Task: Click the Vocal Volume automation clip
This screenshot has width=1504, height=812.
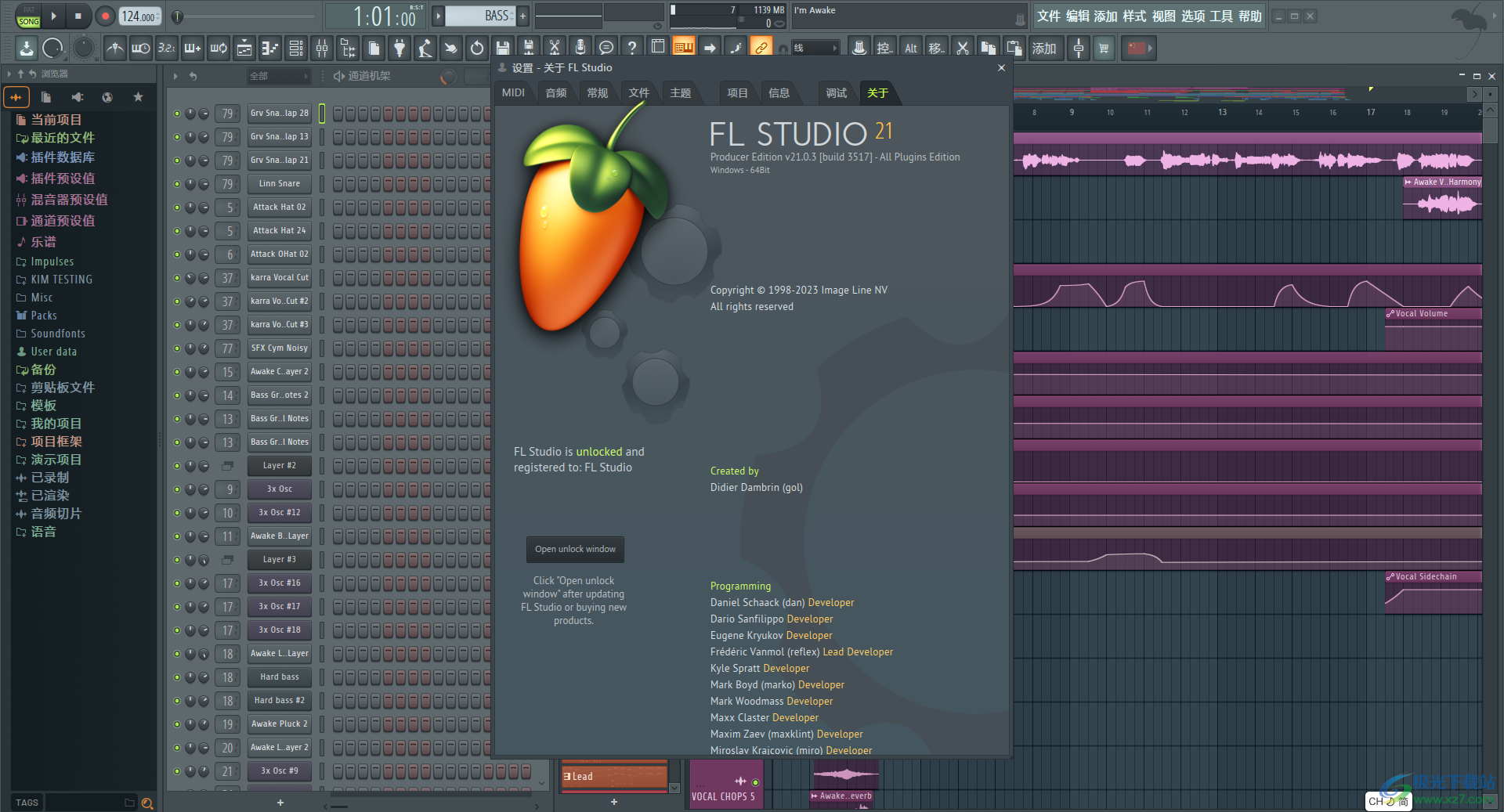Action: (x=1433, y=329)
